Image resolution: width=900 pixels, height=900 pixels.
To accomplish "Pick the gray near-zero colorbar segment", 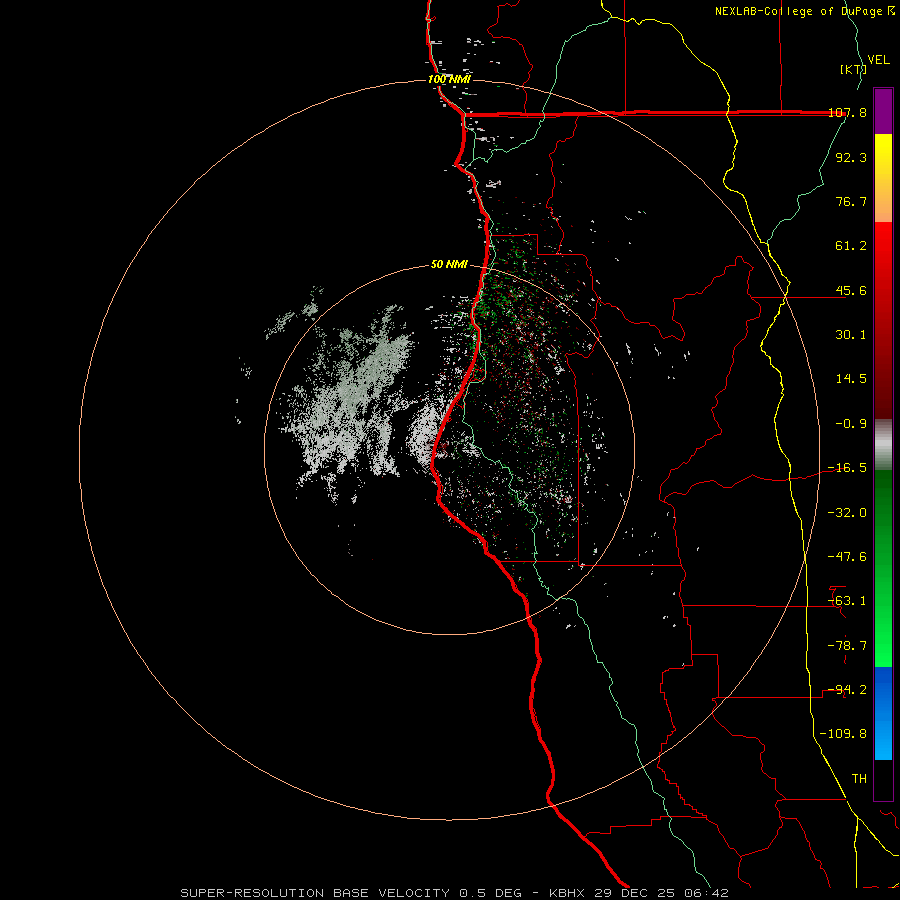I will coord(883,445).
